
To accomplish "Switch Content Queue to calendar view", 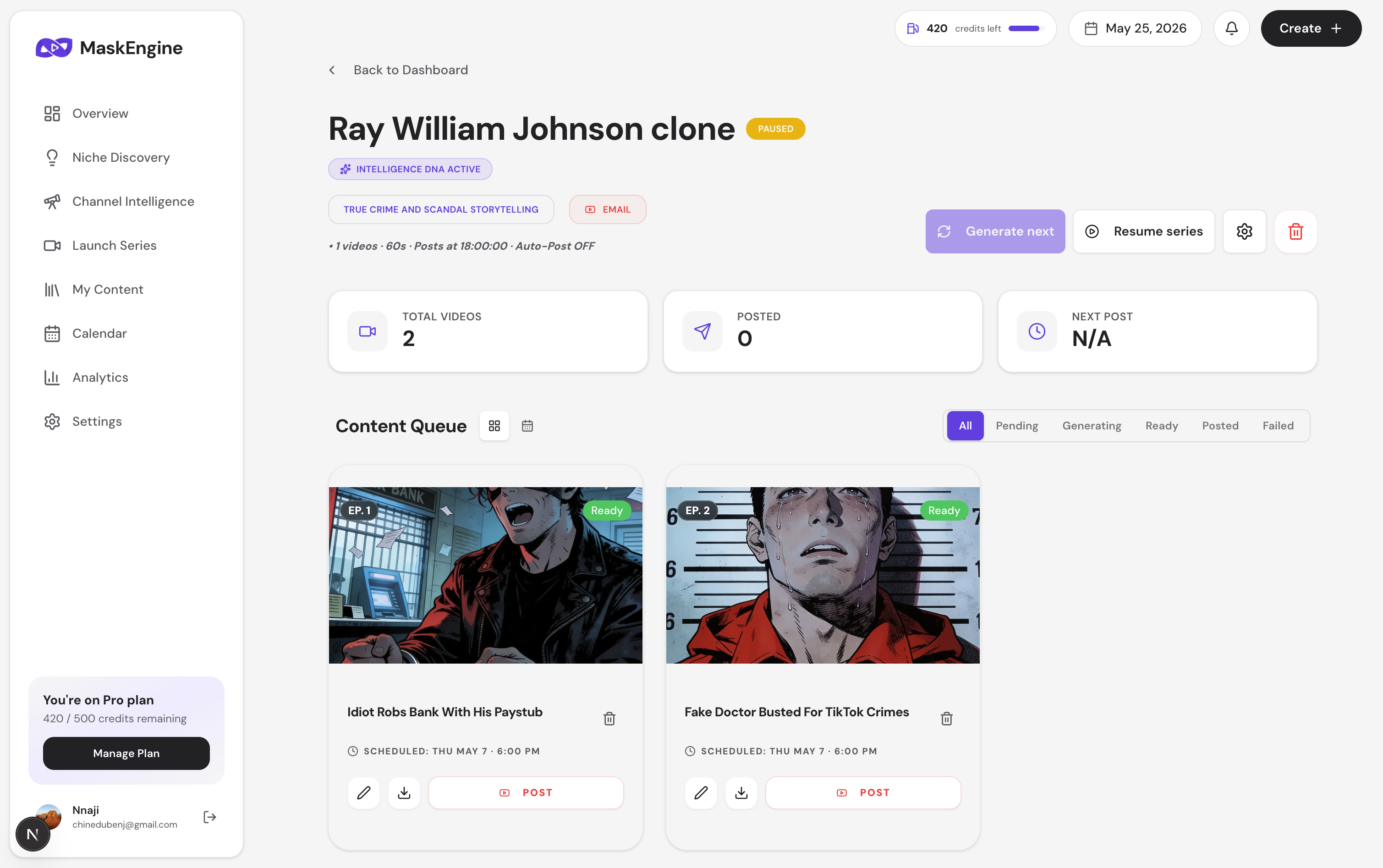I will pyautogui.click(x=527, y=426).
